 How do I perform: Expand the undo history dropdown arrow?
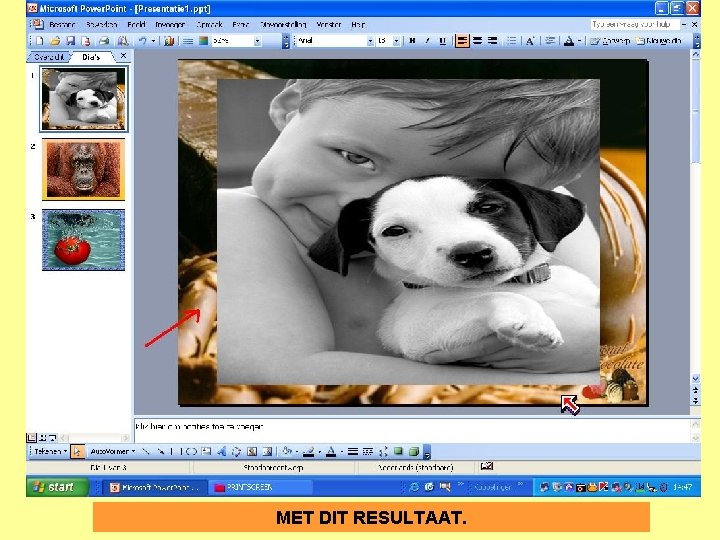153,41
